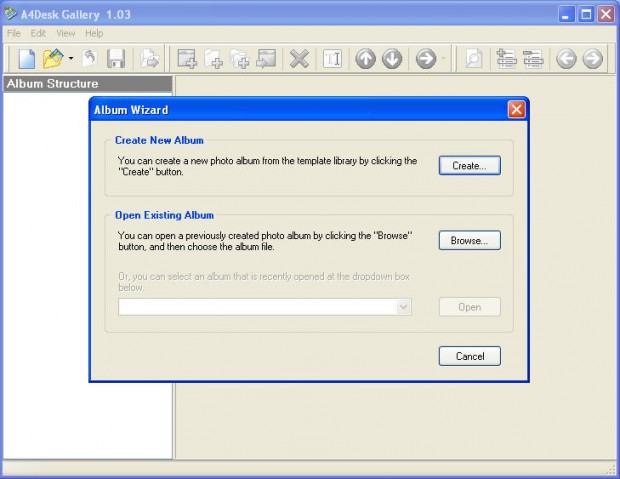This screenshot has width=620, height=479.
Task: Click the Revert document toolbar icon
Action: tap(90, 59)
